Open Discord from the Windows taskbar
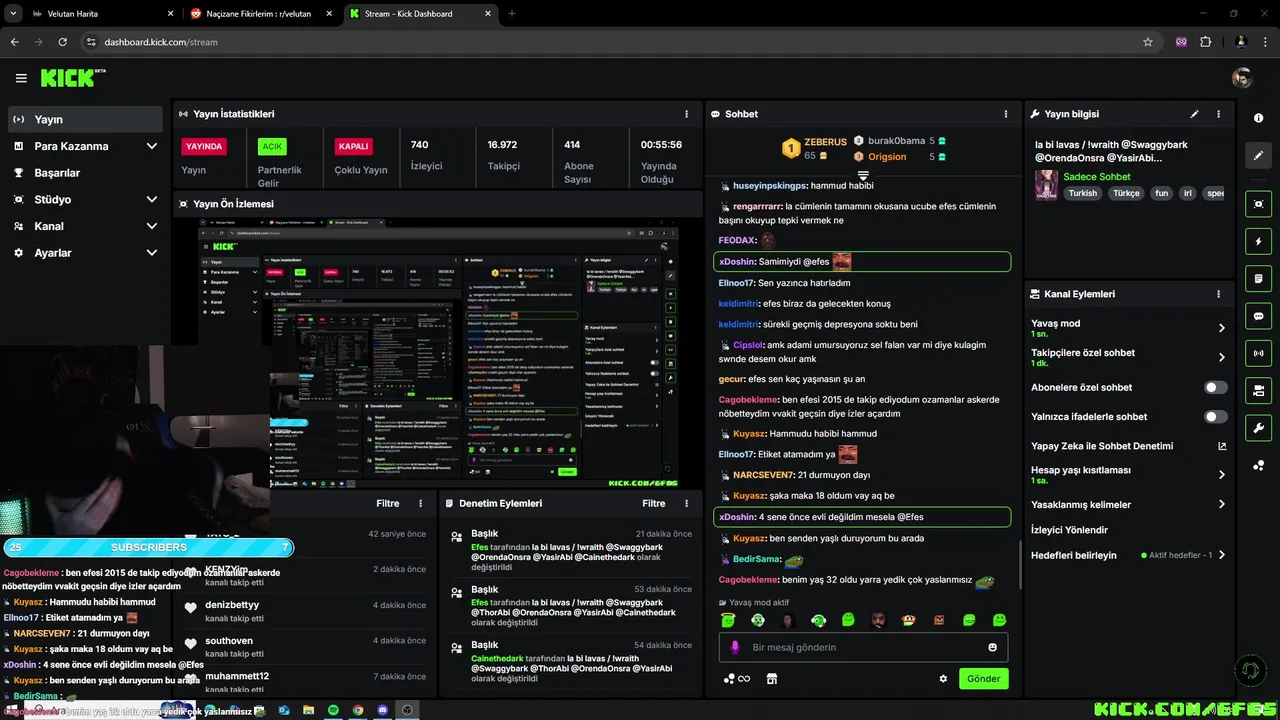The width and height of the screenshot is (1280, 720). coord(383,710)
